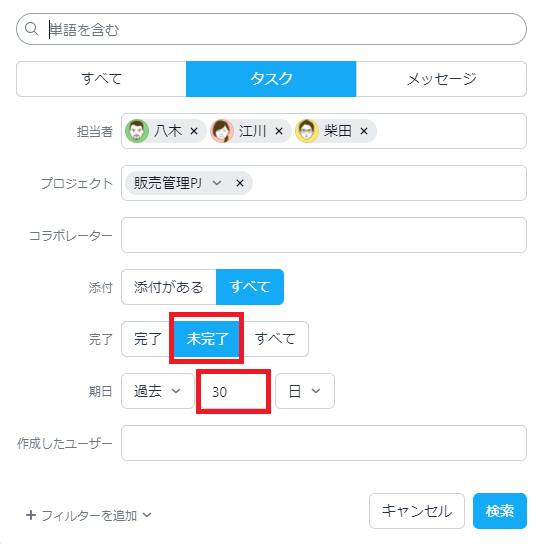Remove 柴田 from assignees
542x544 pixels.
(364, 131)
